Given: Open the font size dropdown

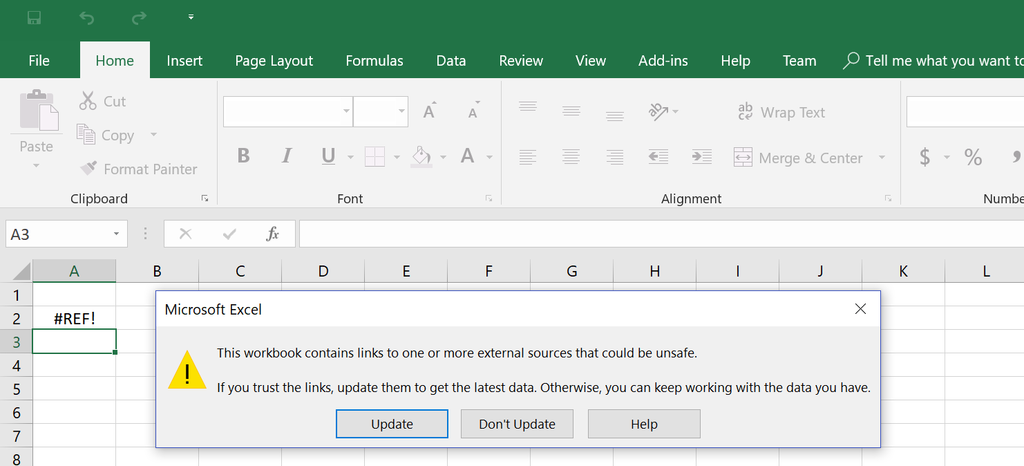Looking at the screenshot, I should coord(402,112).
